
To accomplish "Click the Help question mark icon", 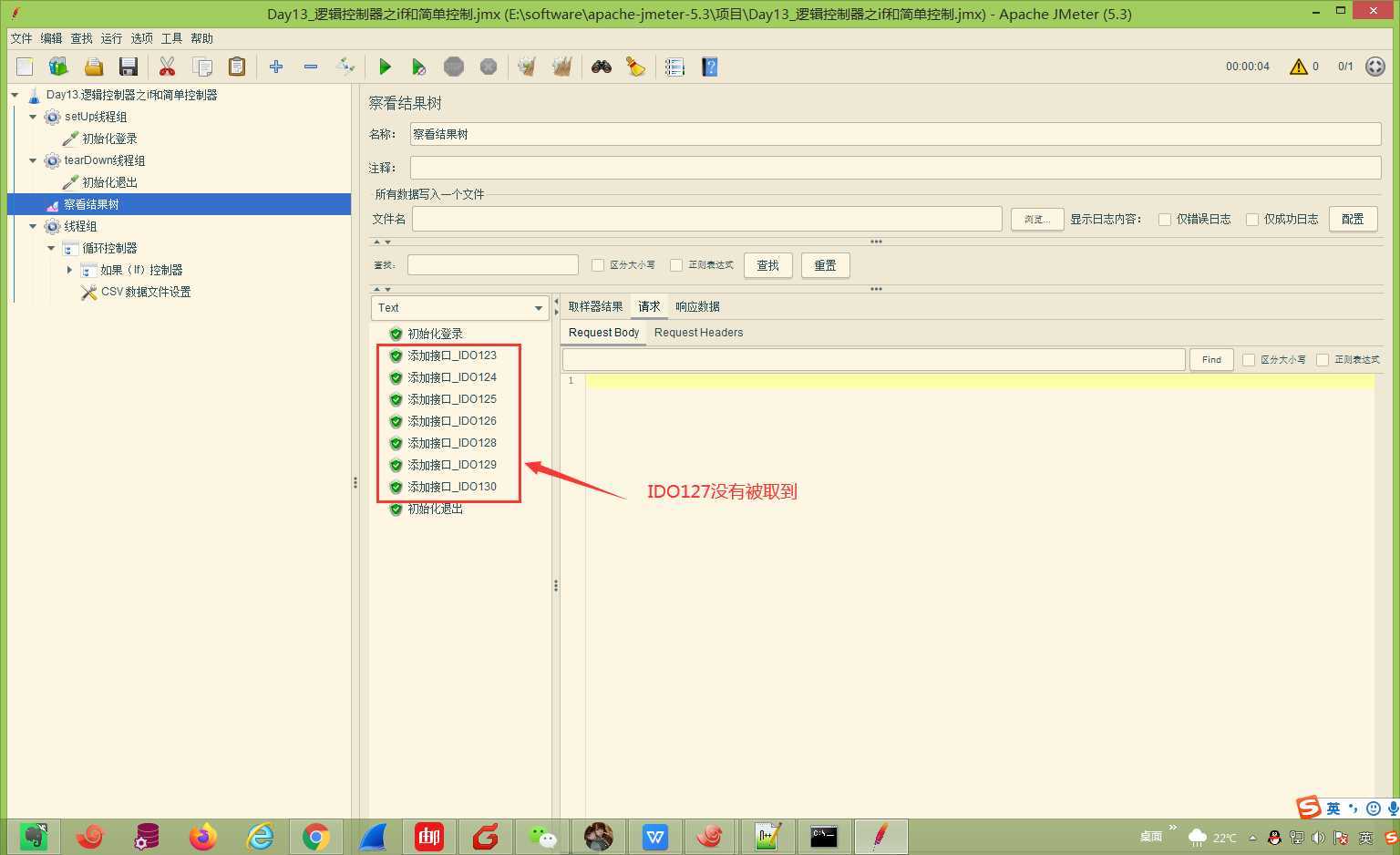I will point(709,67).
